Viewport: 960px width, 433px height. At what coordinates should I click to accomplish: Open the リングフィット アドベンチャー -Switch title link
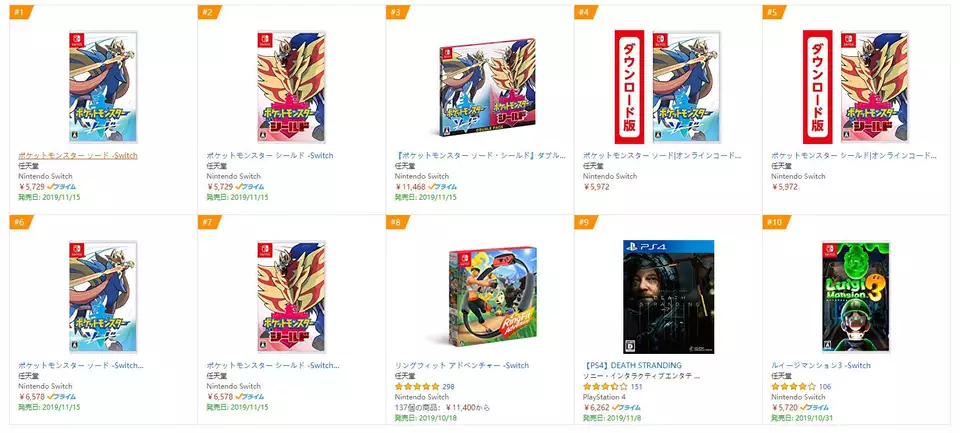point(462,366)
